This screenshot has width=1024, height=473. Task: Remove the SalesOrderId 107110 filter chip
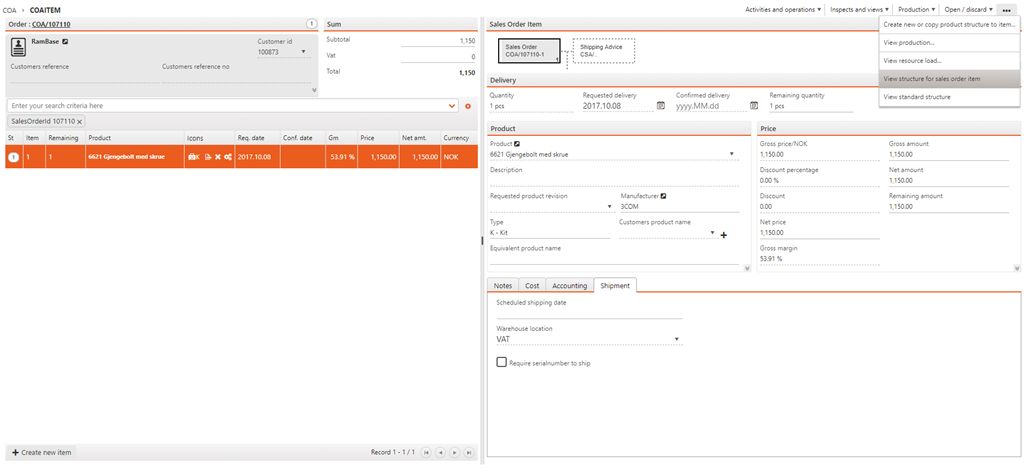coord(80,121)
